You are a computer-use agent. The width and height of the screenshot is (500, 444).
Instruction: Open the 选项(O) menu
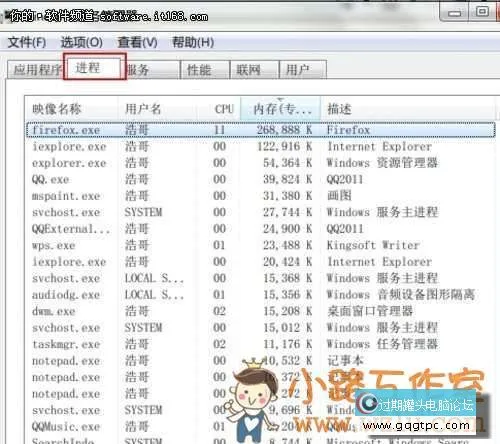pyautogui.click(x=82, y=42)
